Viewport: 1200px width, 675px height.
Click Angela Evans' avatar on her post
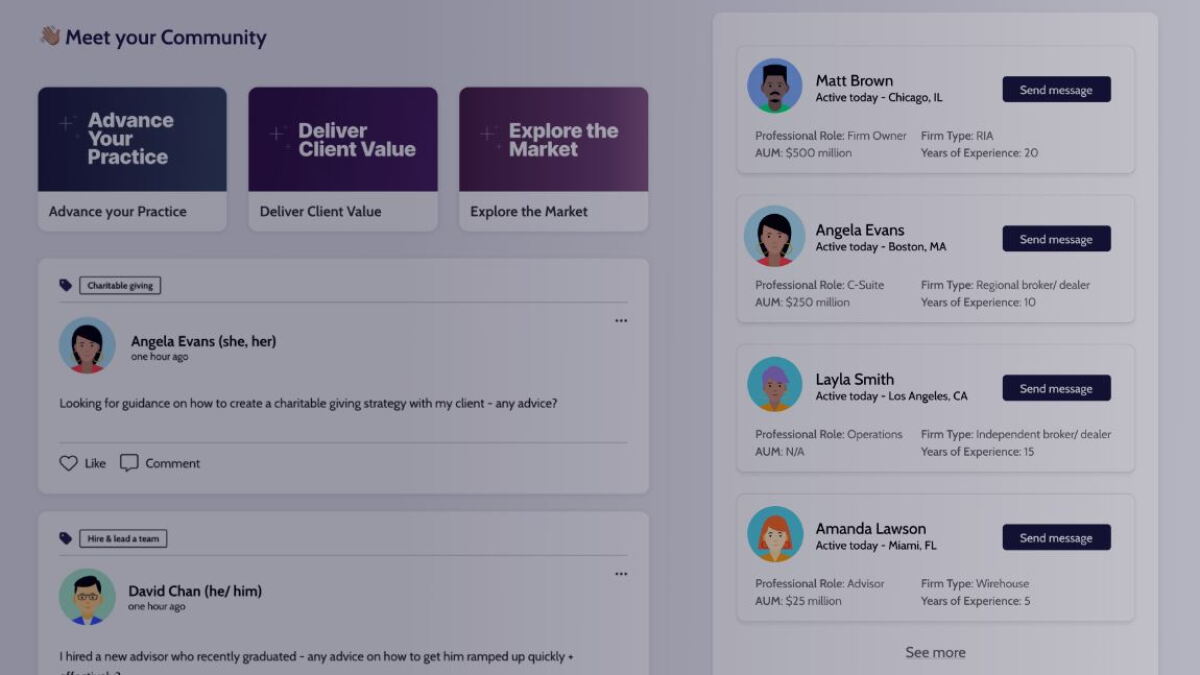(x=87, y=345)
